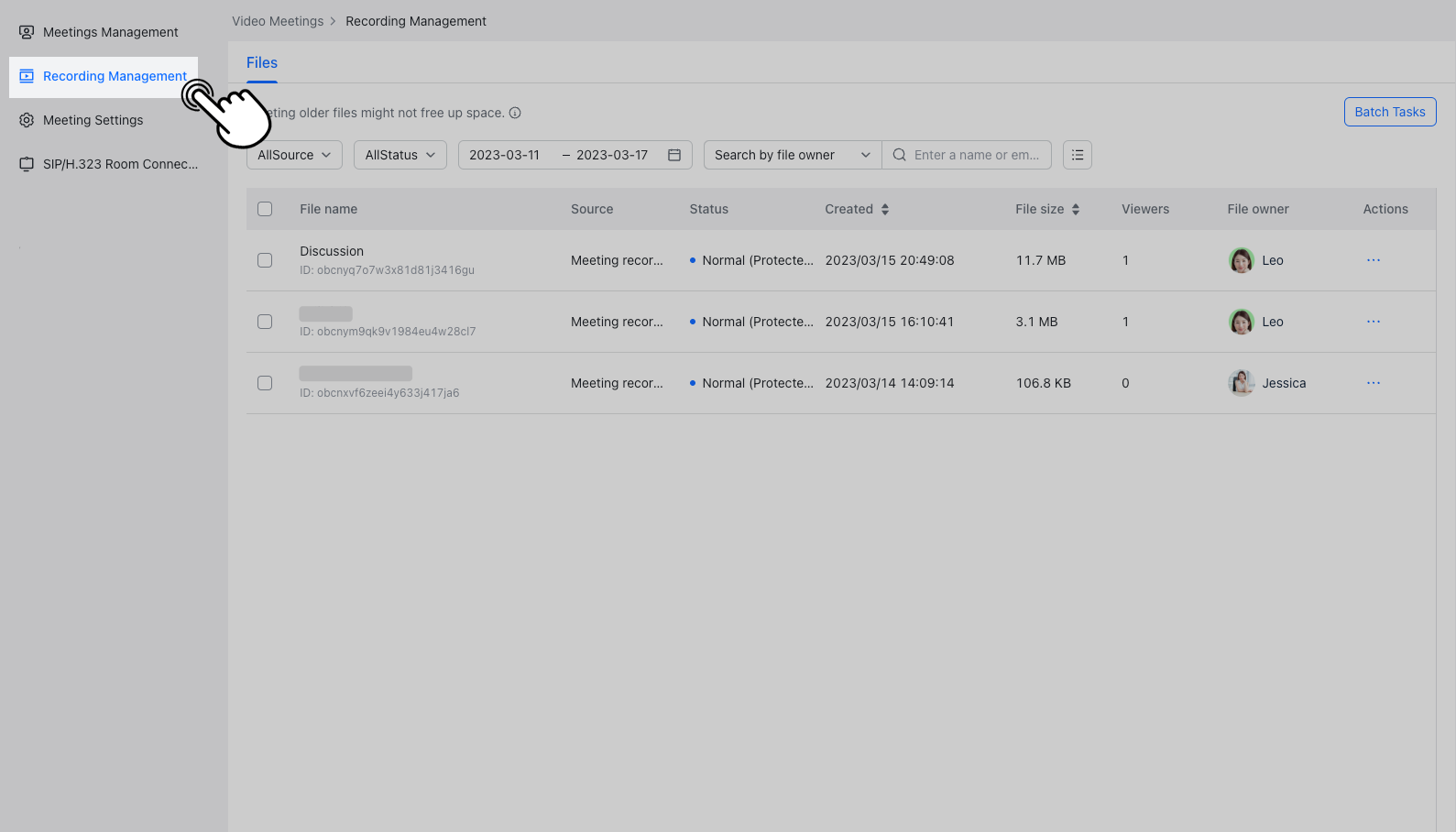
Task: Go to Meetings Management in sidebar
Action: [110, 32]
